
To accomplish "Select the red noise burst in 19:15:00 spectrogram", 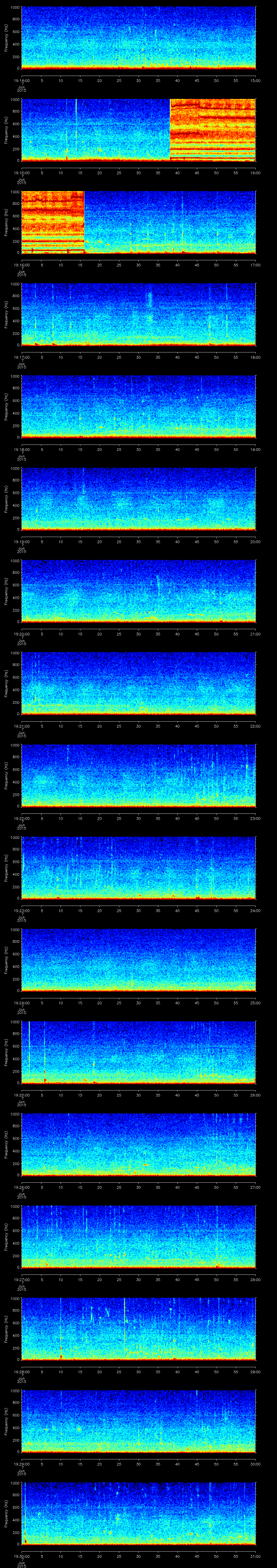I will pos(212,130).
